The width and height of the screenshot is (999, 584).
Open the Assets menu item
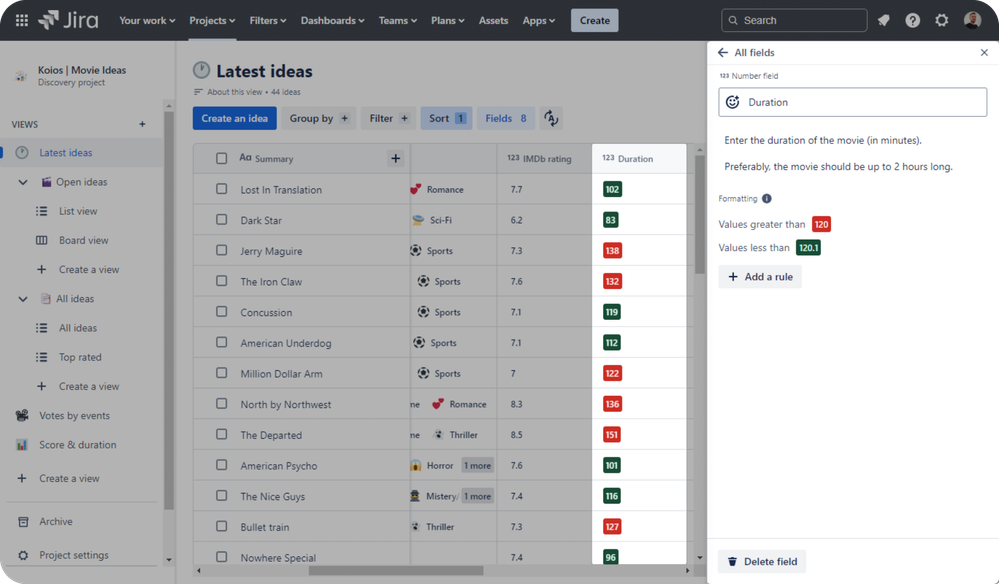pyautogui.click(x=493, y=20)
